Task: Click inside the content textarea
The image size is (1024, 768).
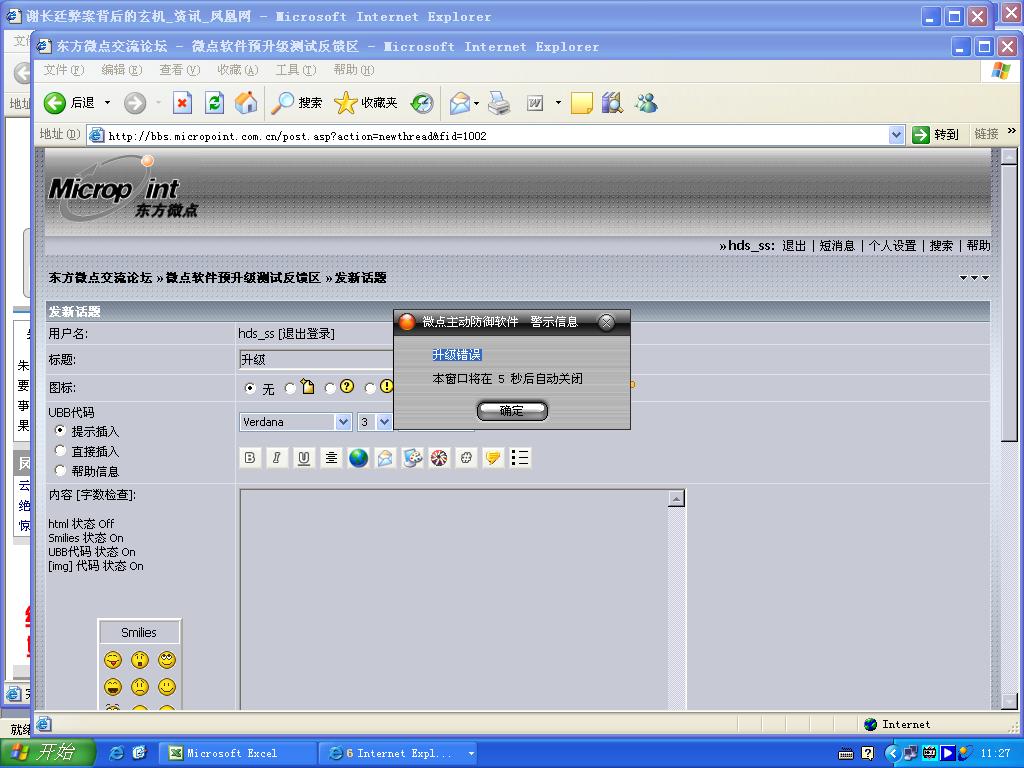Action: pos(455,599)
